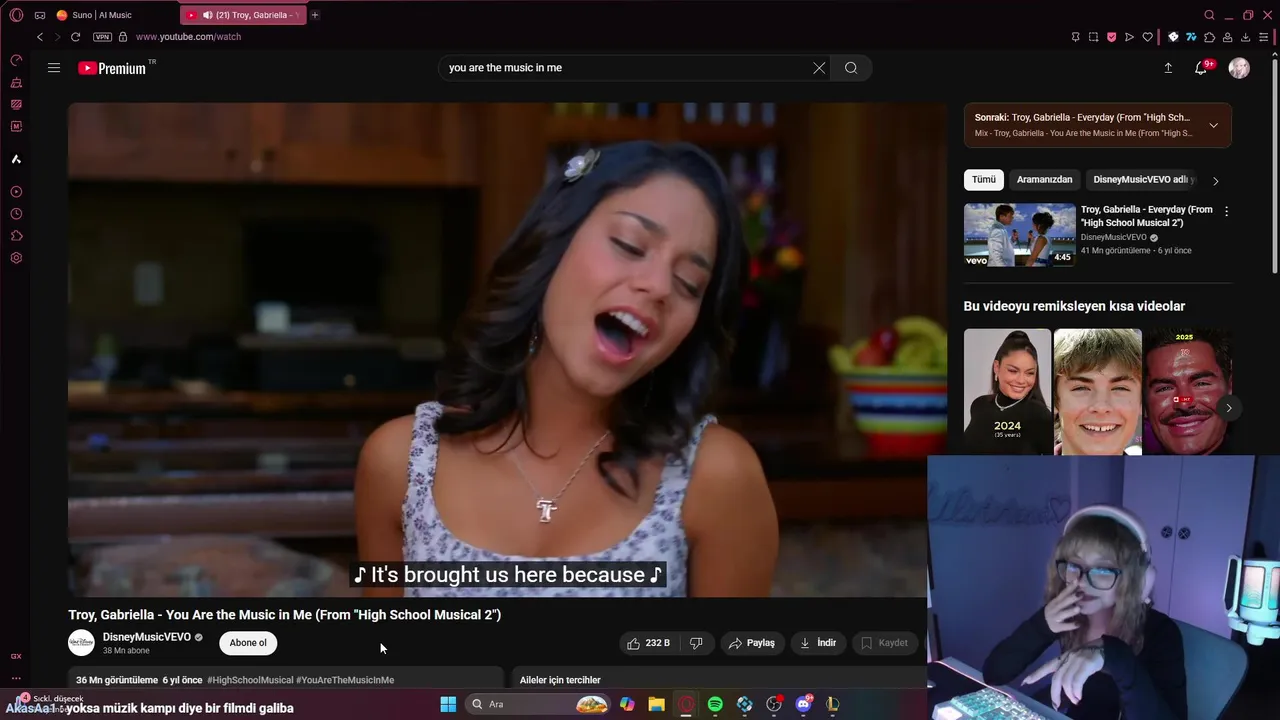Image resolution: width=1280 pixels, height=720 pixels.
Task: Open the Opera sidebar player icon
Action: click(16, 192)
